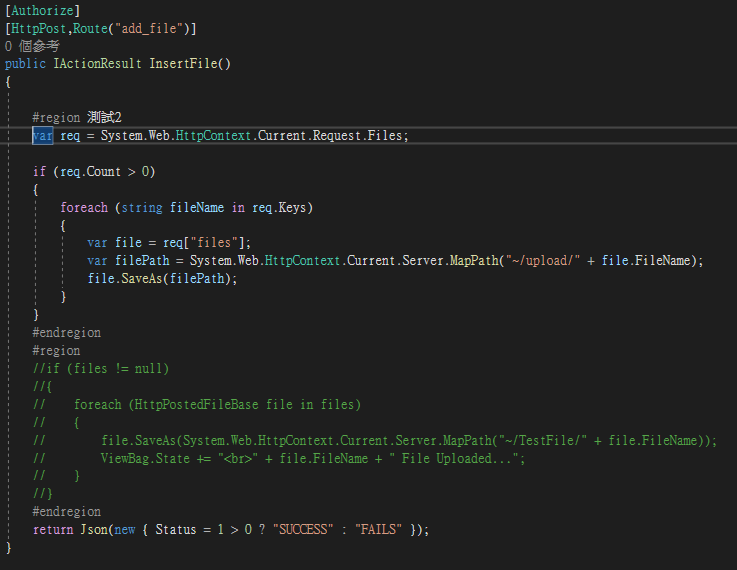Click 'Status' in the return statement
Viewport: 737px width, 570px height.
(x=176, y=530)
